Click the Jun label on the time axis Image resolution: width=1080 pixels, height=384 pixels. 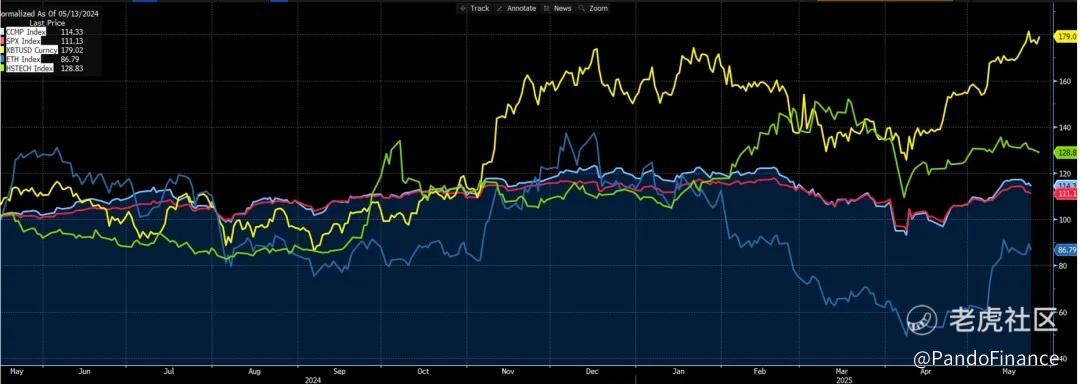(85, 371)
